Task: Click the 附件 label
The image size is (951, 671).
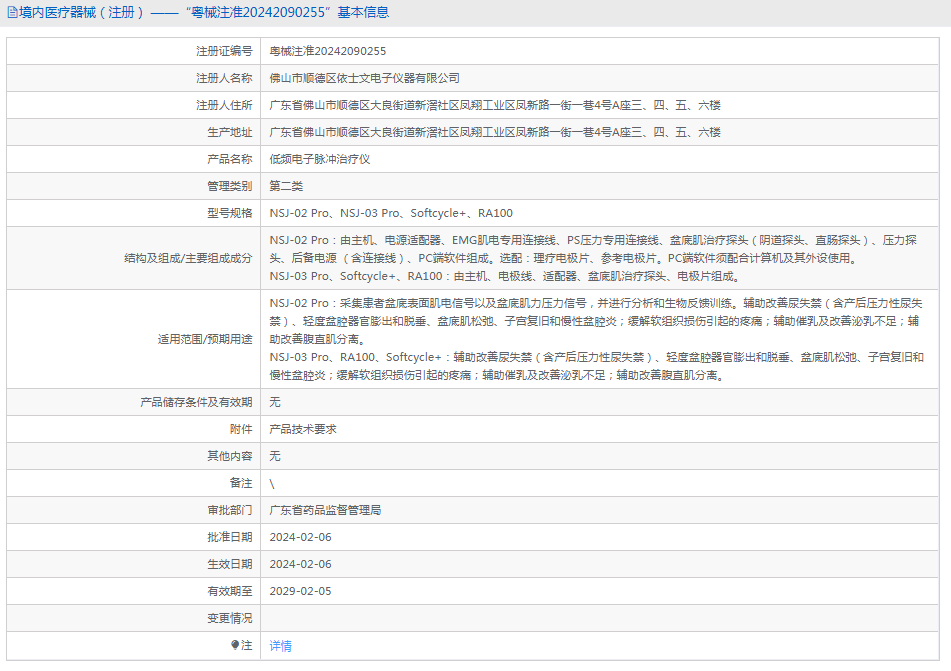Action: 241,430
